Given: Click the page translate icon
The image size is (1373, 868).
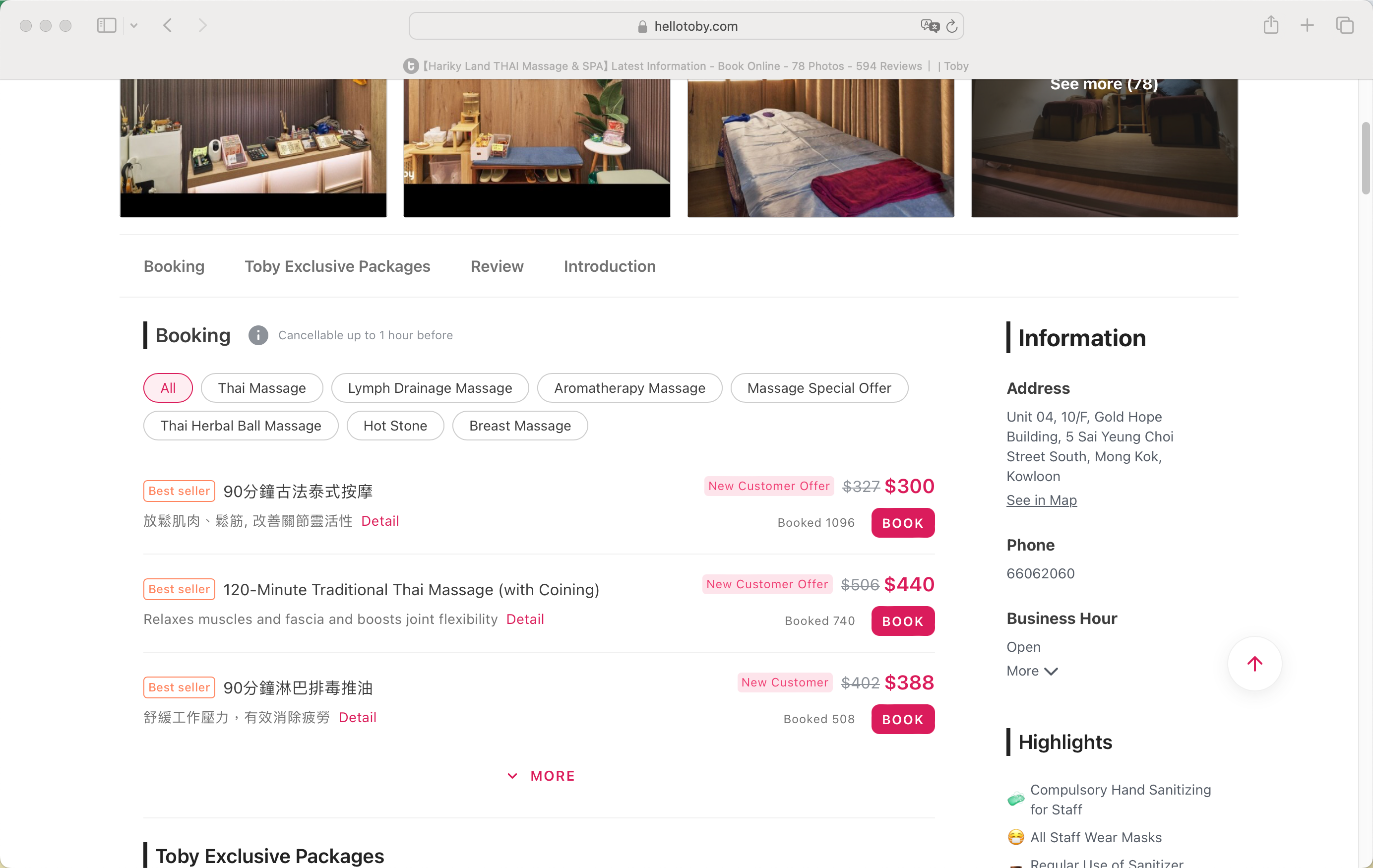Looking at the screenshot, I should tap(930, 26).
